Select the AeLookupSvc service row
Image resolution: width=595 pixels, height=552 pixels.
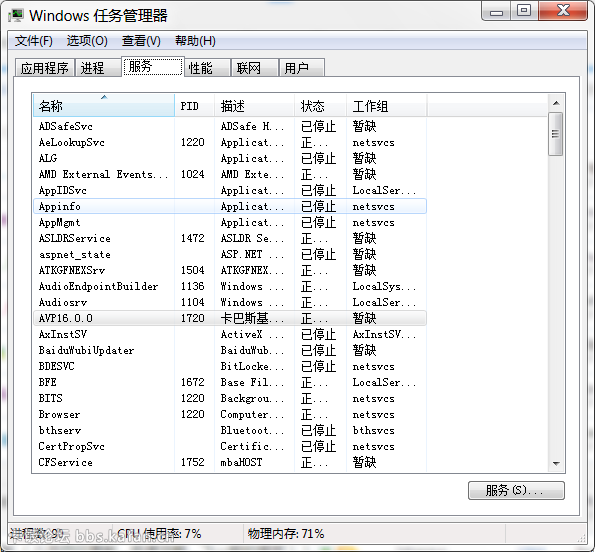[230, 142]
